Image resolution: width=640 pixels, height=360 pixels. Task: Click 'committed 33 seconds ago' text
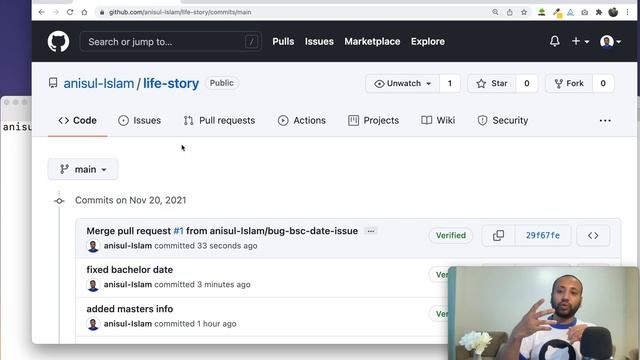point(206,246)
